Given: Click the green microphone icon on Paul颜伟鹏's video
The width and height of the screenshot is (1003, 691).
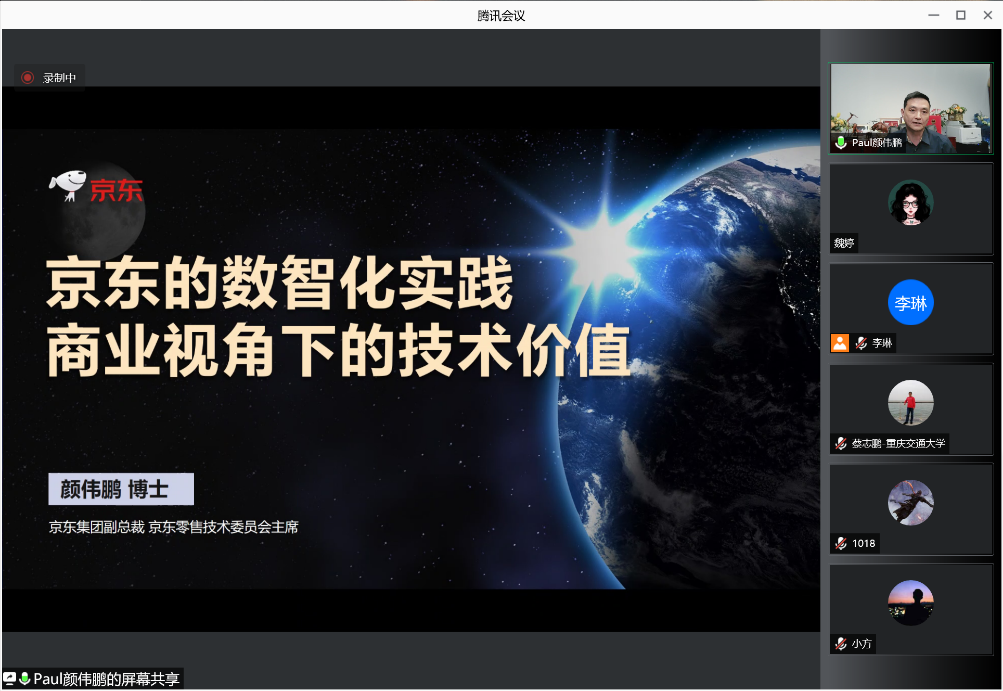Looking at the screenshot, I should click(x=841, y=143).
